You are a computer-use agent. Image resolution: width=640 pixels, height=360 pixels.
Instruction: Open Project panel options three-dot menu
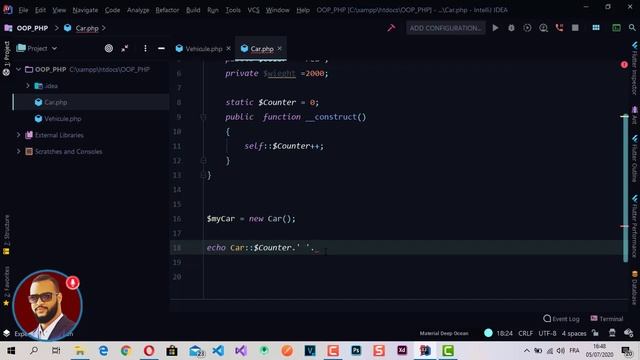click(145, 48)
